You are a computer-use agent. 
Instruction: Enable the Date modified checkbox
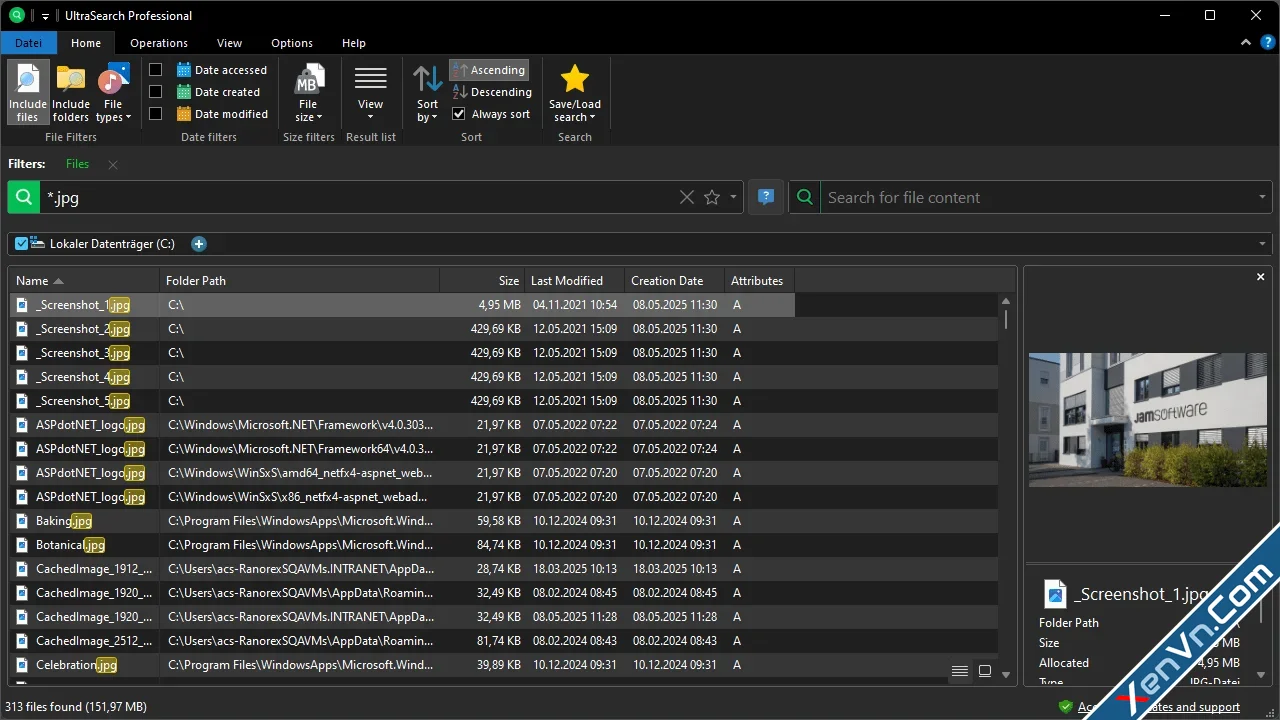(x=156, y=114)
